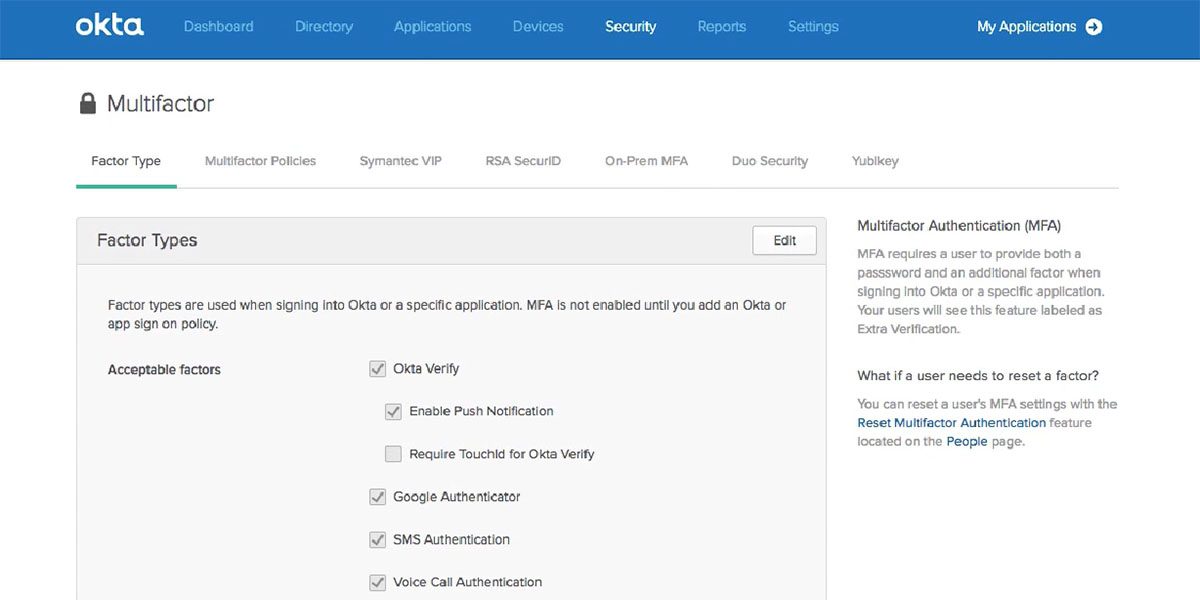Uncheck Voice Call Authentication
This screenshot has height=600, width=1200.
377,582
